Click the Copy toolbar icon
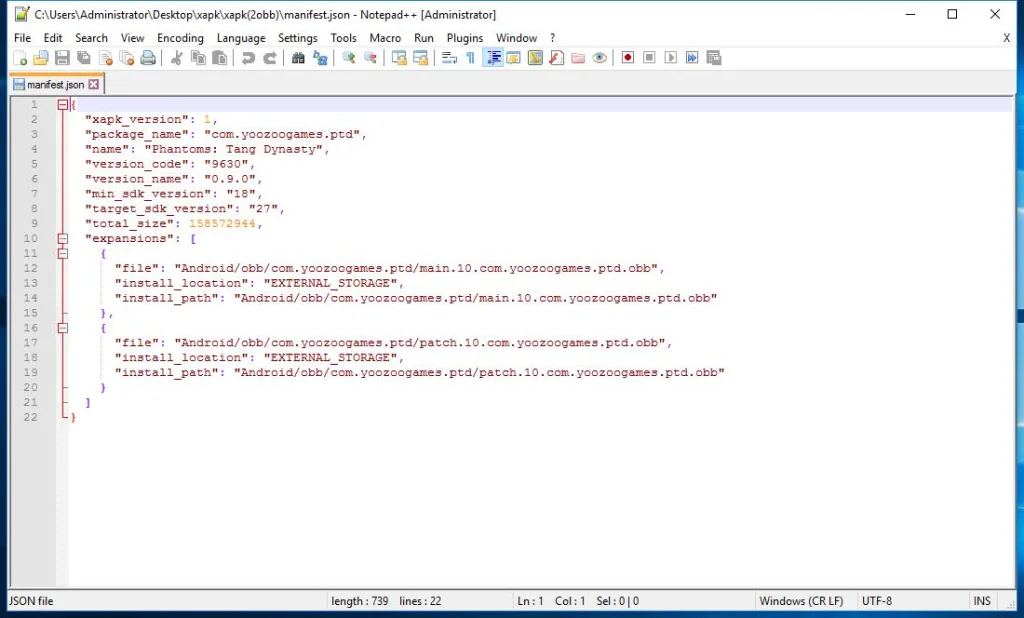 tap(198, 58)
